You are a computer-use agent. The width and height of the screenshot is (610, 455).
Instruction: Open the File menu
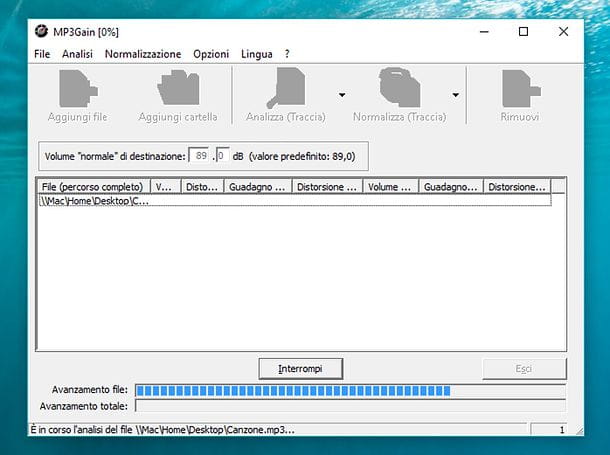pos(42,54)
